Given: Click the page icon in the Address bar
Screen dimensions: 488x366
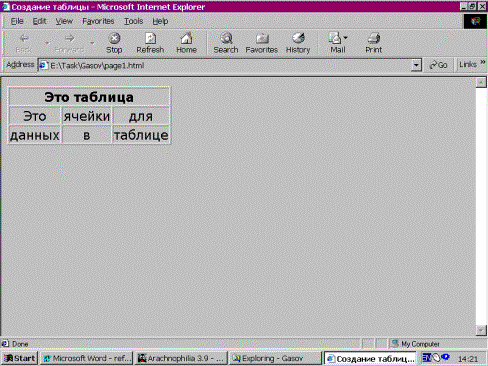Looking at the screenshot, I should click(x=43, y=65).
